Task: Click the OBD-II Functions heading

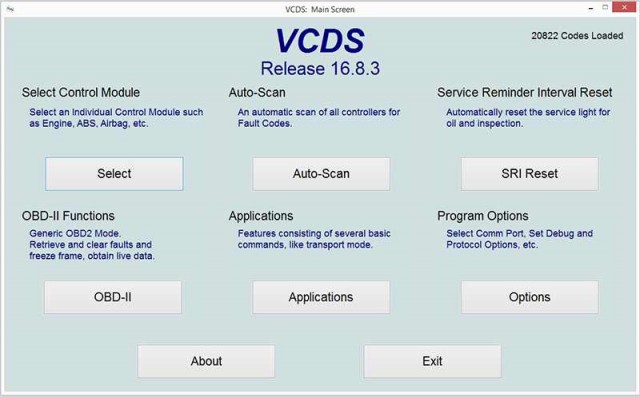Action: [x=68, y=216]
